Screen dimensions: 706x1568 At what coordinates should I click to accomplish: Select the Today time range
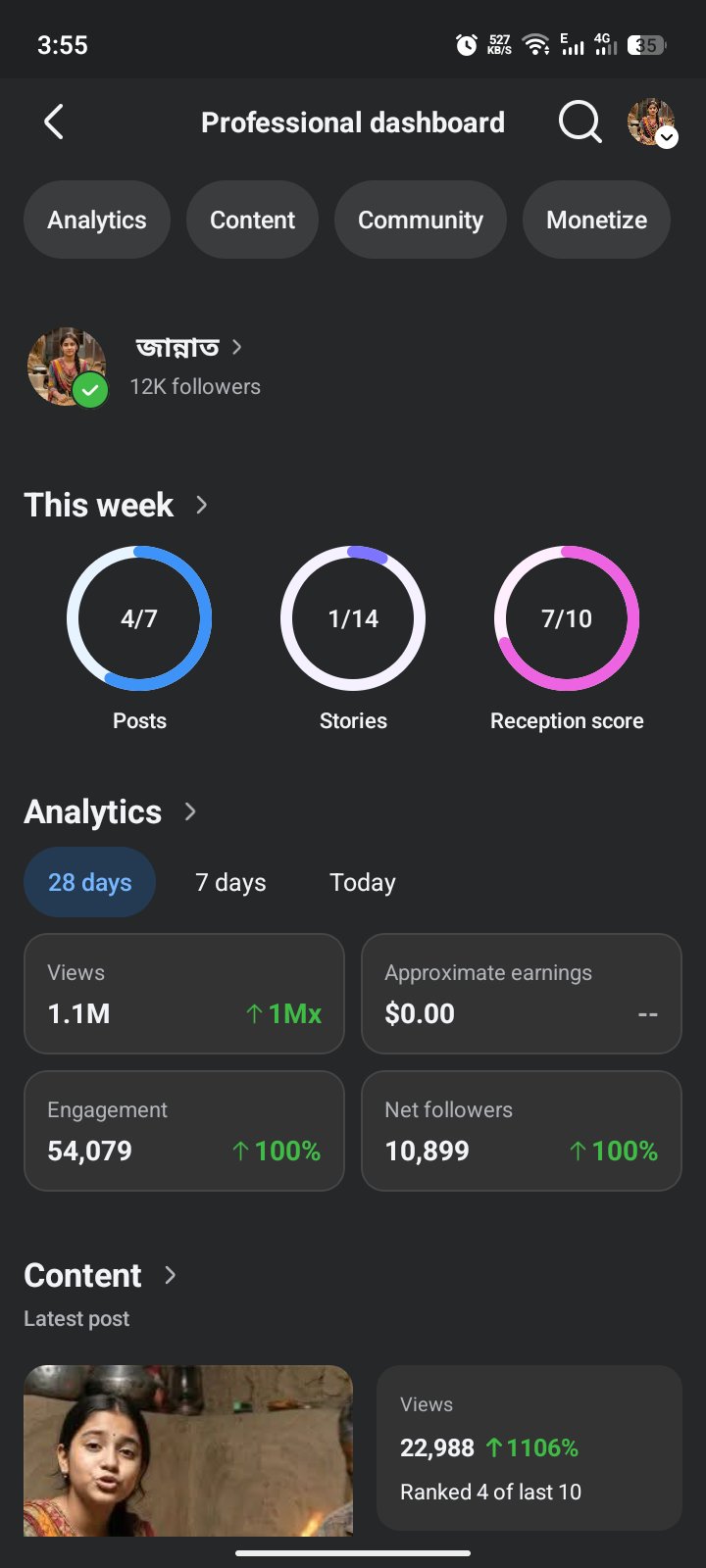click(x=363, y=882)
